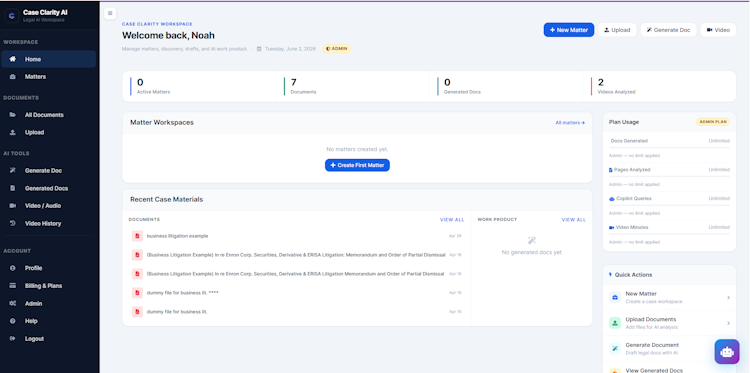Click the Video button in the header
Viewport: 750px width, 373px height.
tap(718, 30)
